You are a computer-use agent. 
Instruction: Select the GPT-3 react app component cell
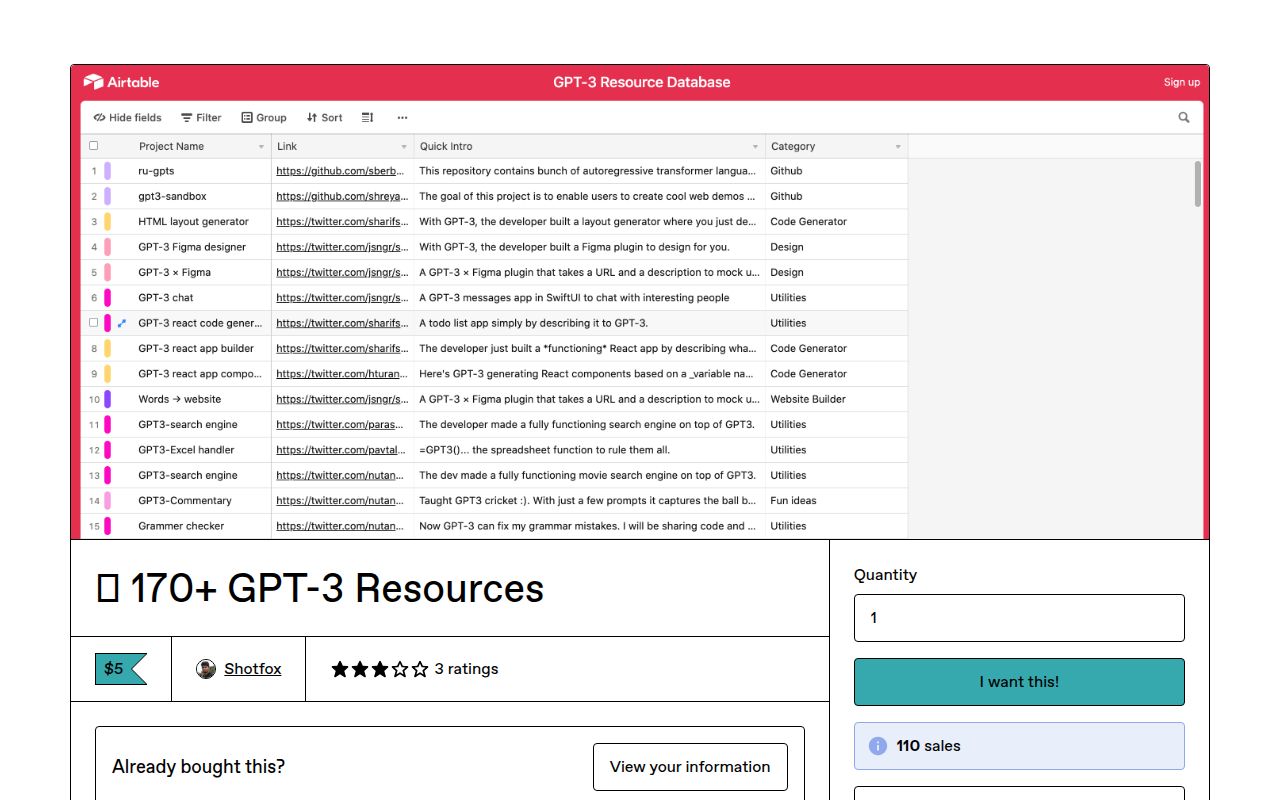[201, 374]
